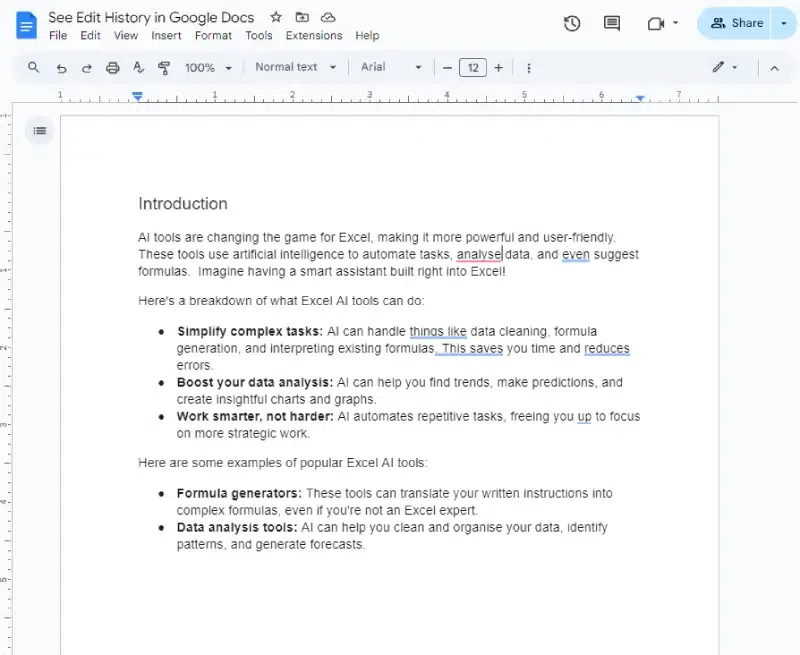Print the document with the printer icon
Screen dimensions: 800x655
112,67
